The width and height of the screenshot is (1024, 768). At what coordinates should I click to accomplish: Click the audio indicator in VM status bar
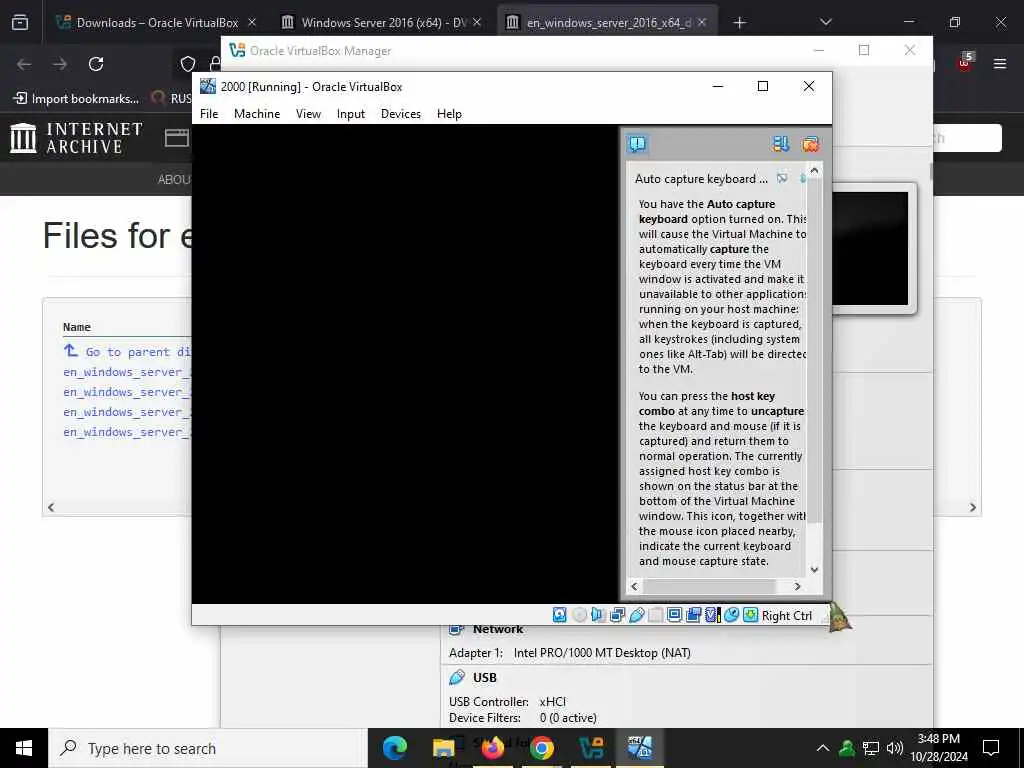tap(598, 615)
